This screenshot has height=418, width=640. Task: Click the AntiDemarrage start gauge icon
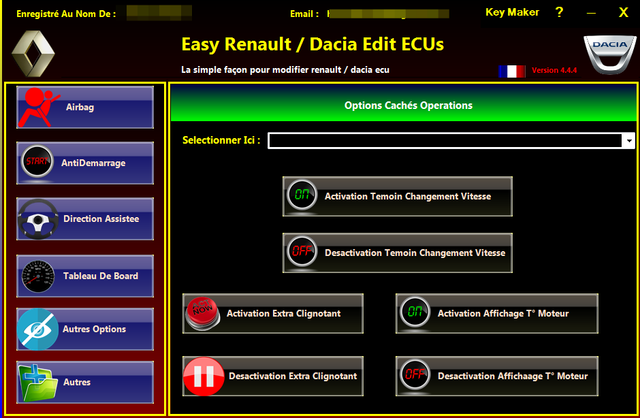38,163
